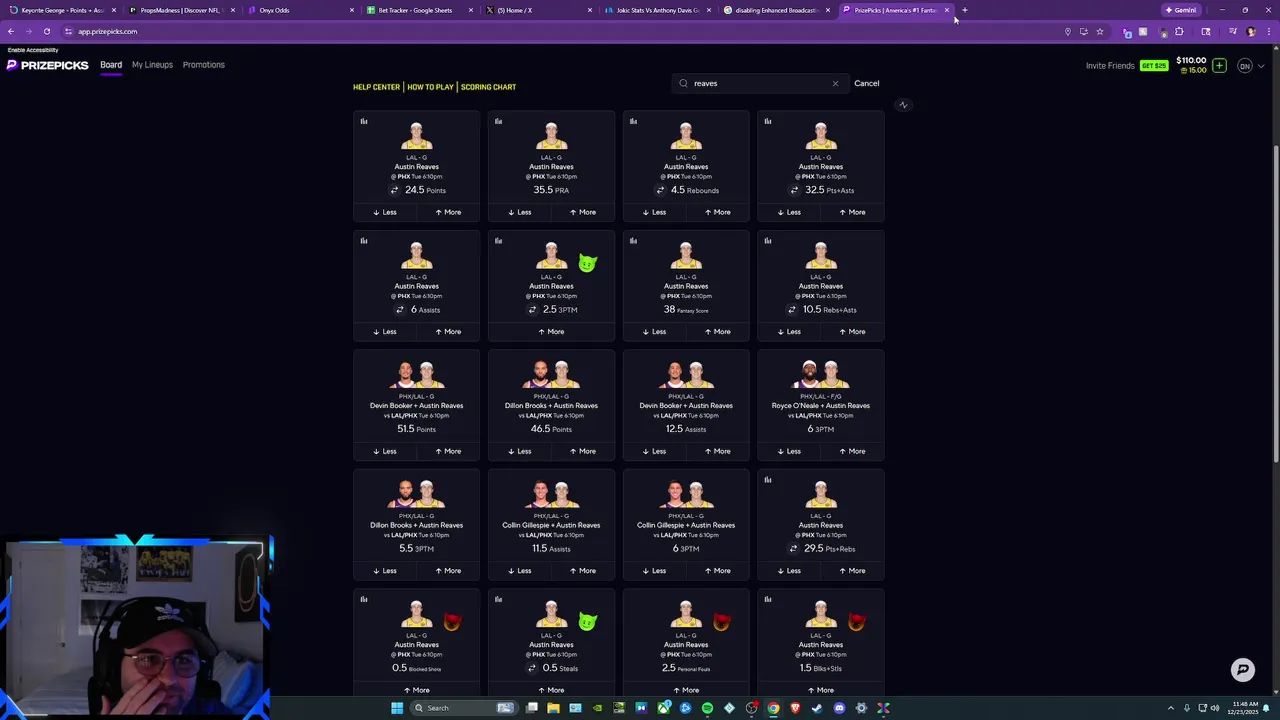The width and height of the screenshot is (1280, 720).
Task: Open Spotify from the taskbar
Action: (x=707, y=708)
